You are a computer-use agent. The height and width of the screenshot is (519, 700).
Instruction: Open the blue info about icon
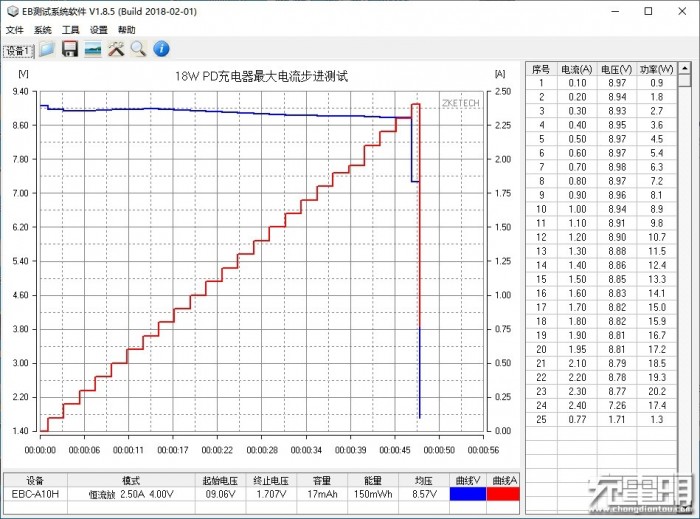pyautogui.click(x=161, y=49)
